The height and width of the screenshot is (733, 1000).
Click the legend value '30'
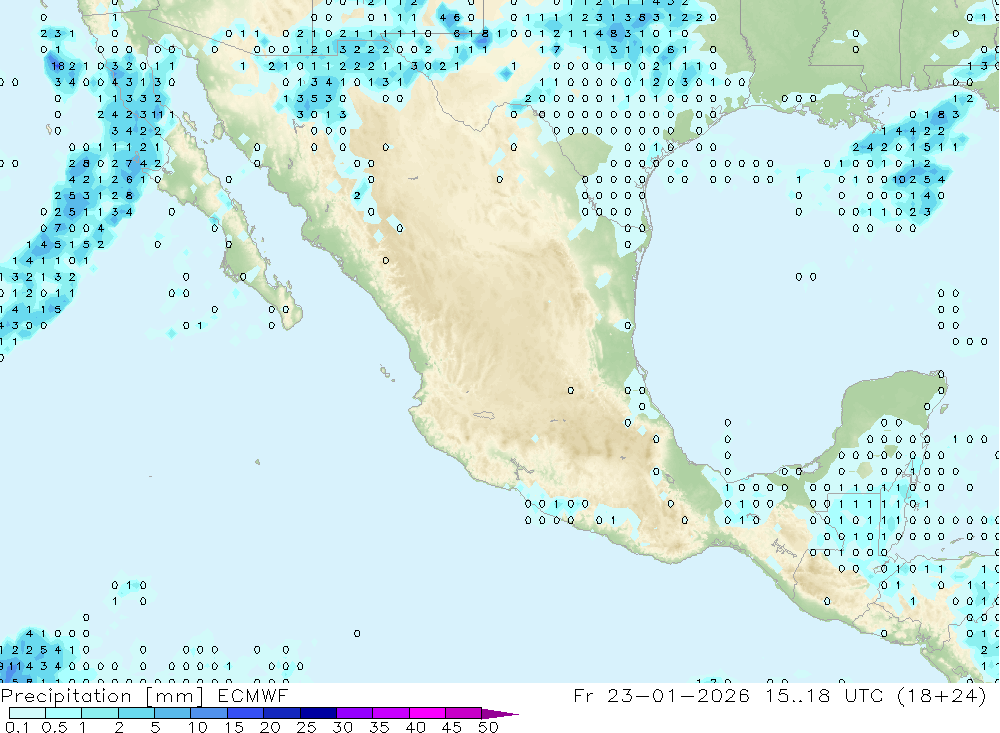(343, 727)
